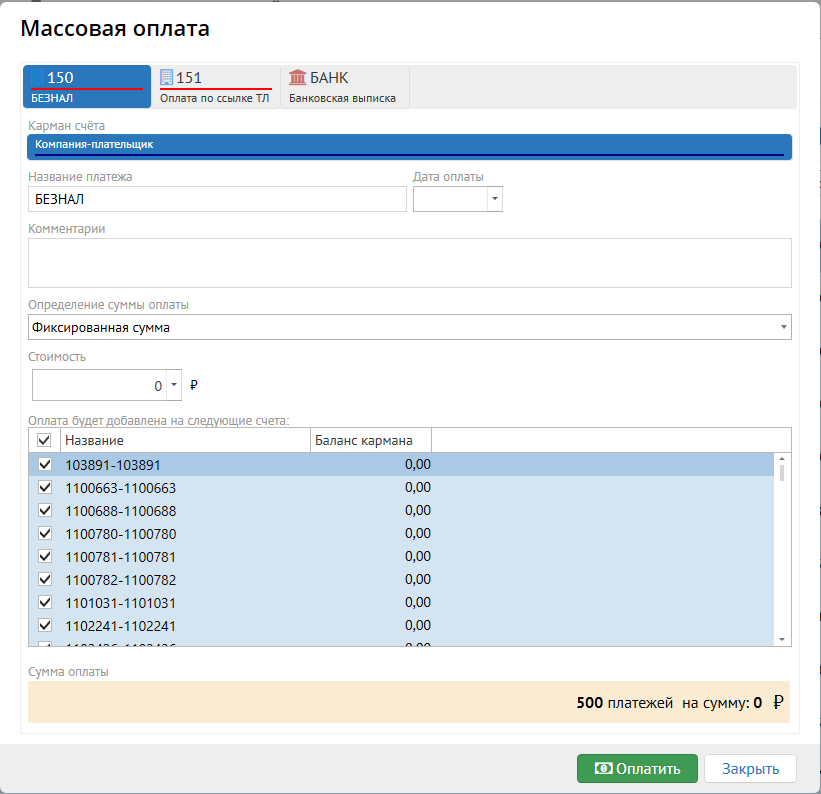Screen dimensions: 821x794
Task: Open the Стоимость amount dropdown arrow
Action: (174, 385)
